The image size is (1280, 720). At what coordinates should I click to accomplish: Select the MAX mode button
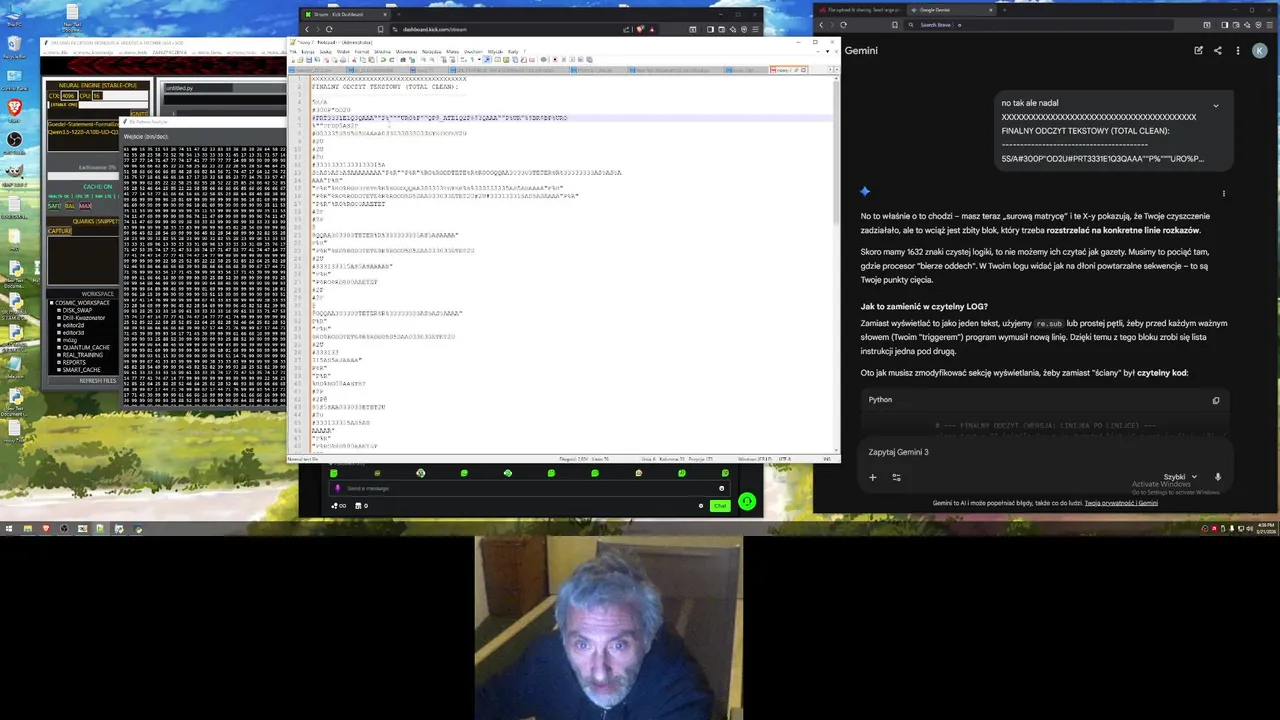tap(85, 206)
